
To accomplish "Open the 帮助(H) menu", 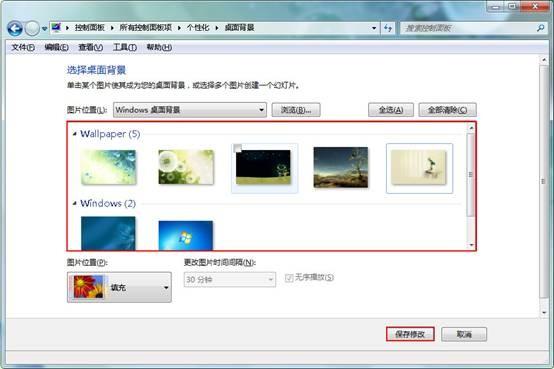I will tap(159, 47).
